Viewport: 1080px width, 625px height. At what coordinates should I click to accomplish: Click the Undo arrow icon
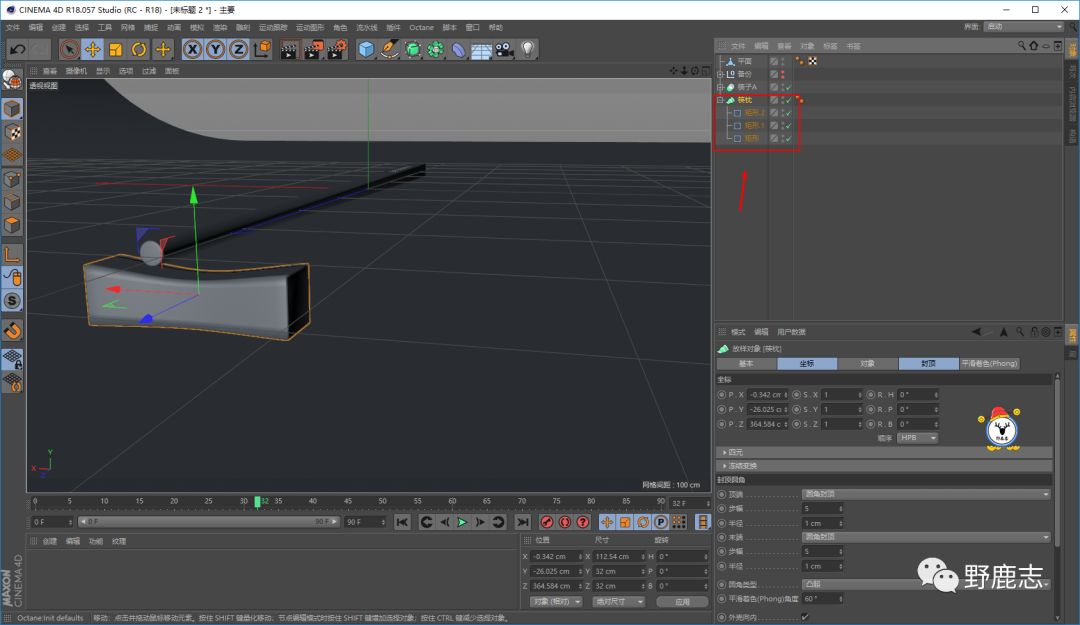[x=17, y=49]
